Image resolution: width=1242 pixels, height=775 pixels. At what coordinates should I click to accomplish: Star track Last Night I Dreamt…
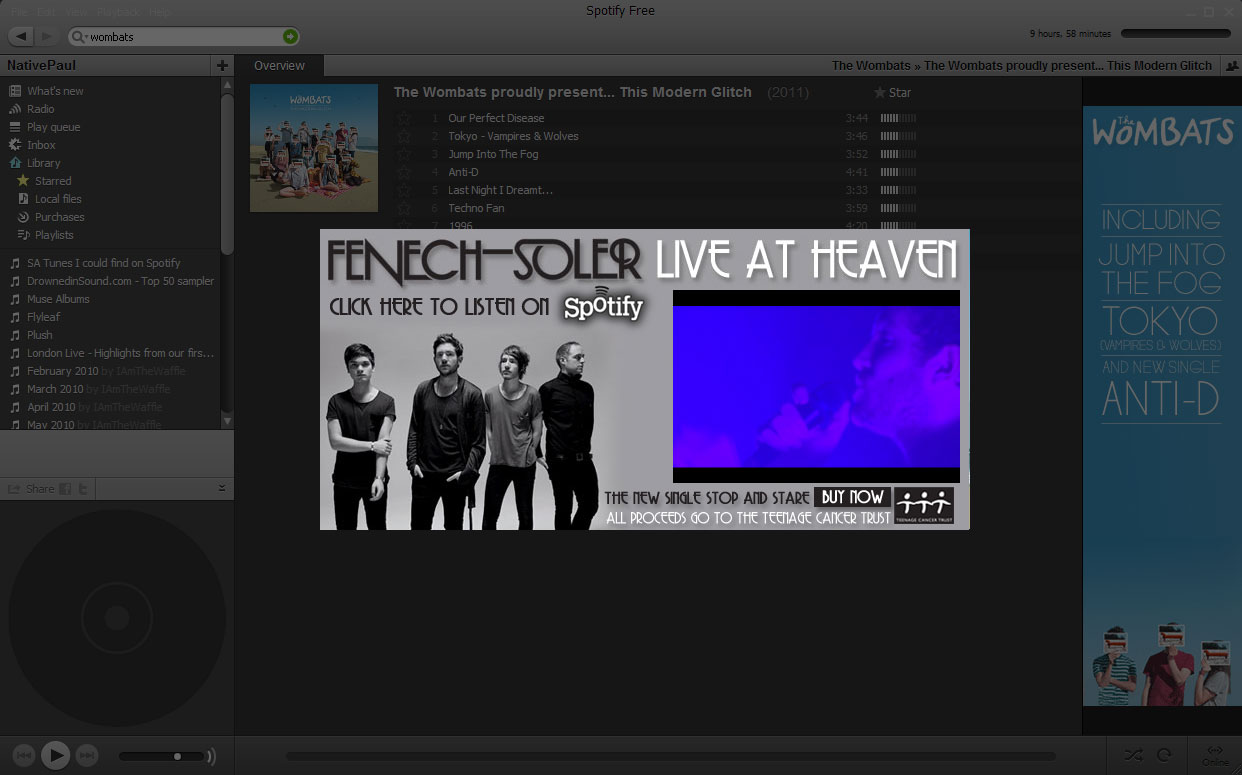point(404,190)
